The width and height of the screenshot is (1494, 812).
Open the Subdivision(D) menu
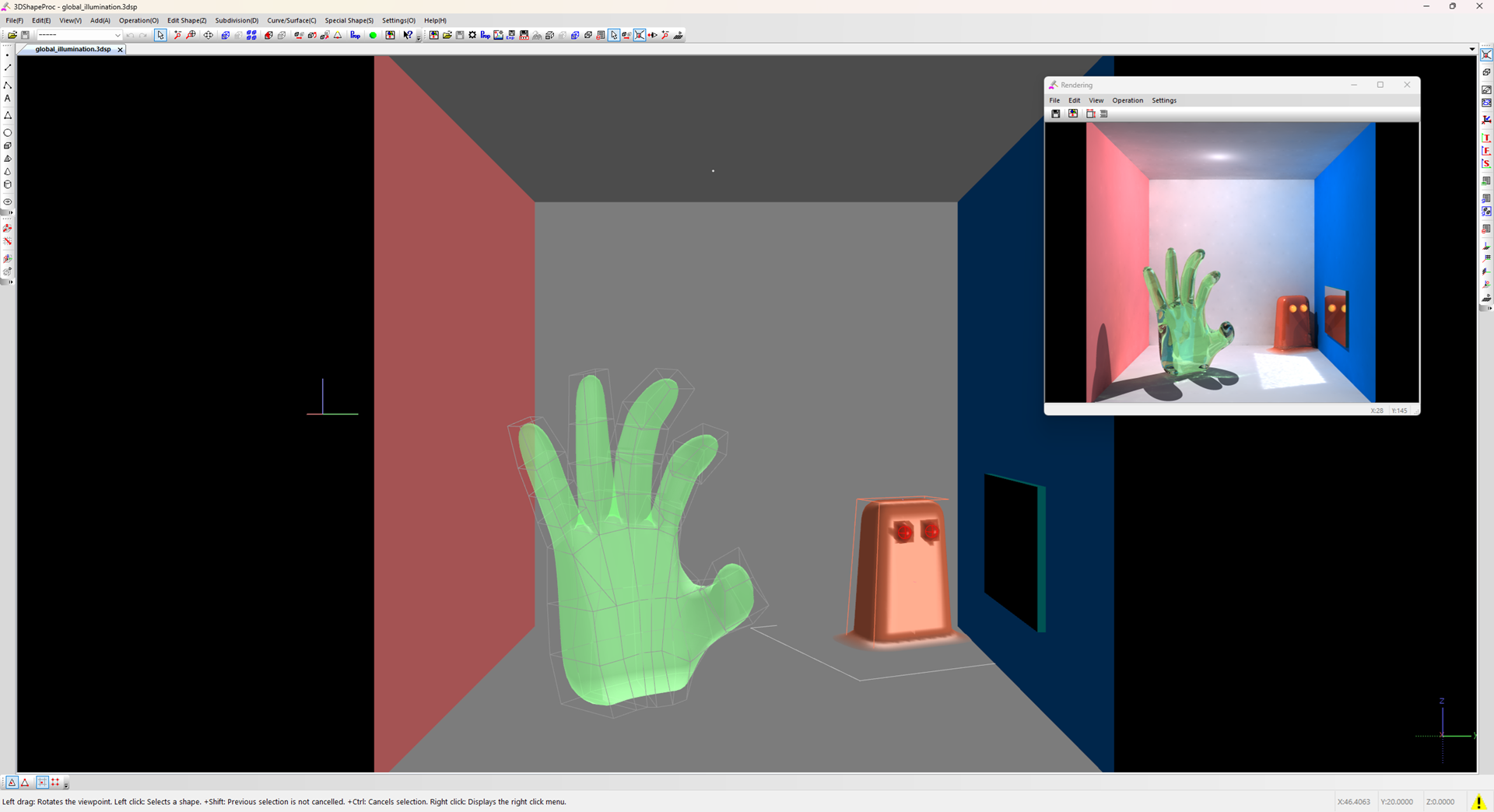(x=237, y=21)
